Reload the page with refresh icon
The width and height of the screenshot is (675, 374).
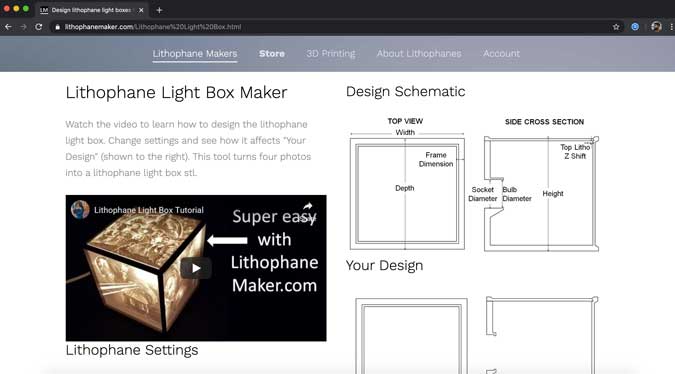tap(39, 27)
